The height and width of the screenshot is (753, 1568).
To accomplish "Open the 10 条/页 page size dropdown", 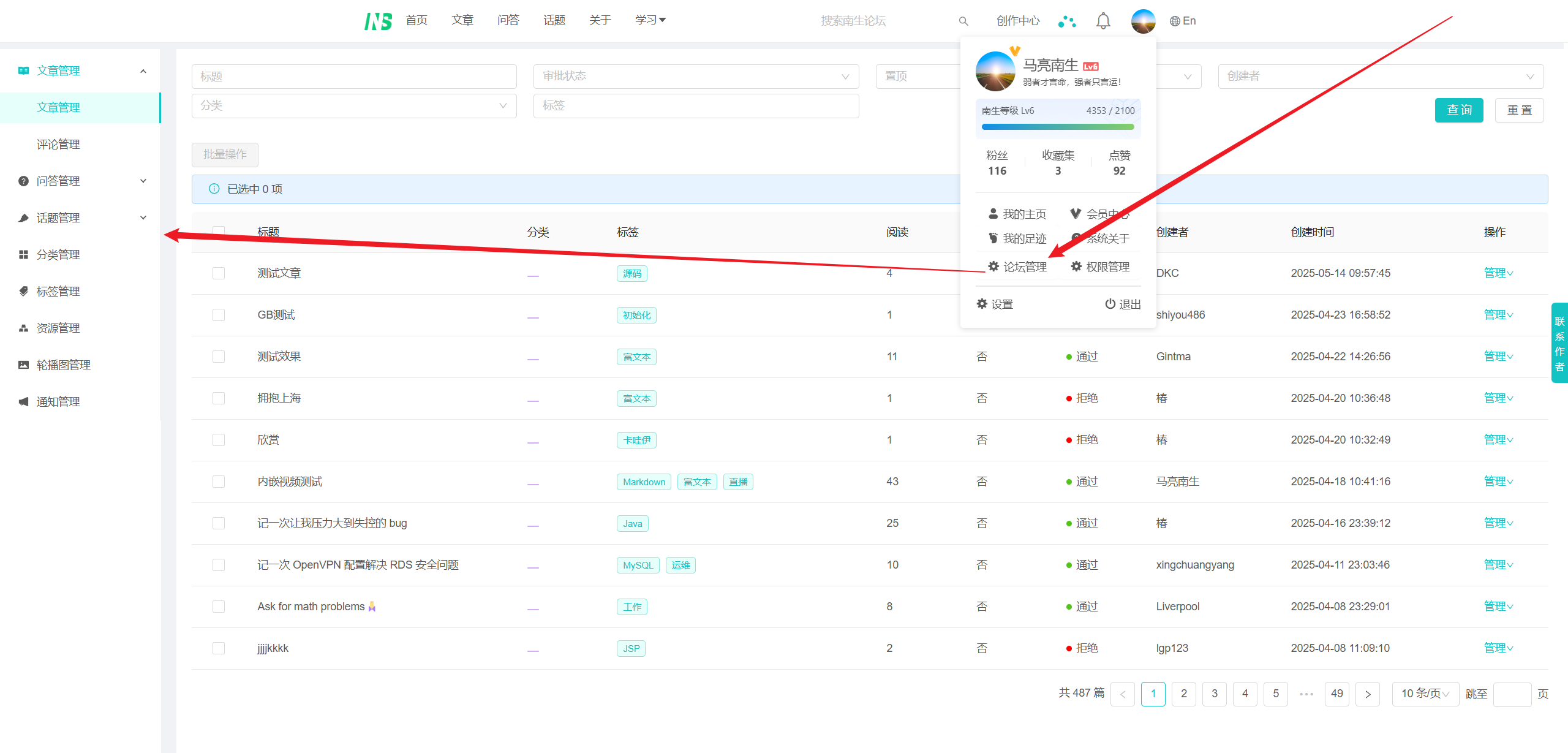I will coord(1425,694).
